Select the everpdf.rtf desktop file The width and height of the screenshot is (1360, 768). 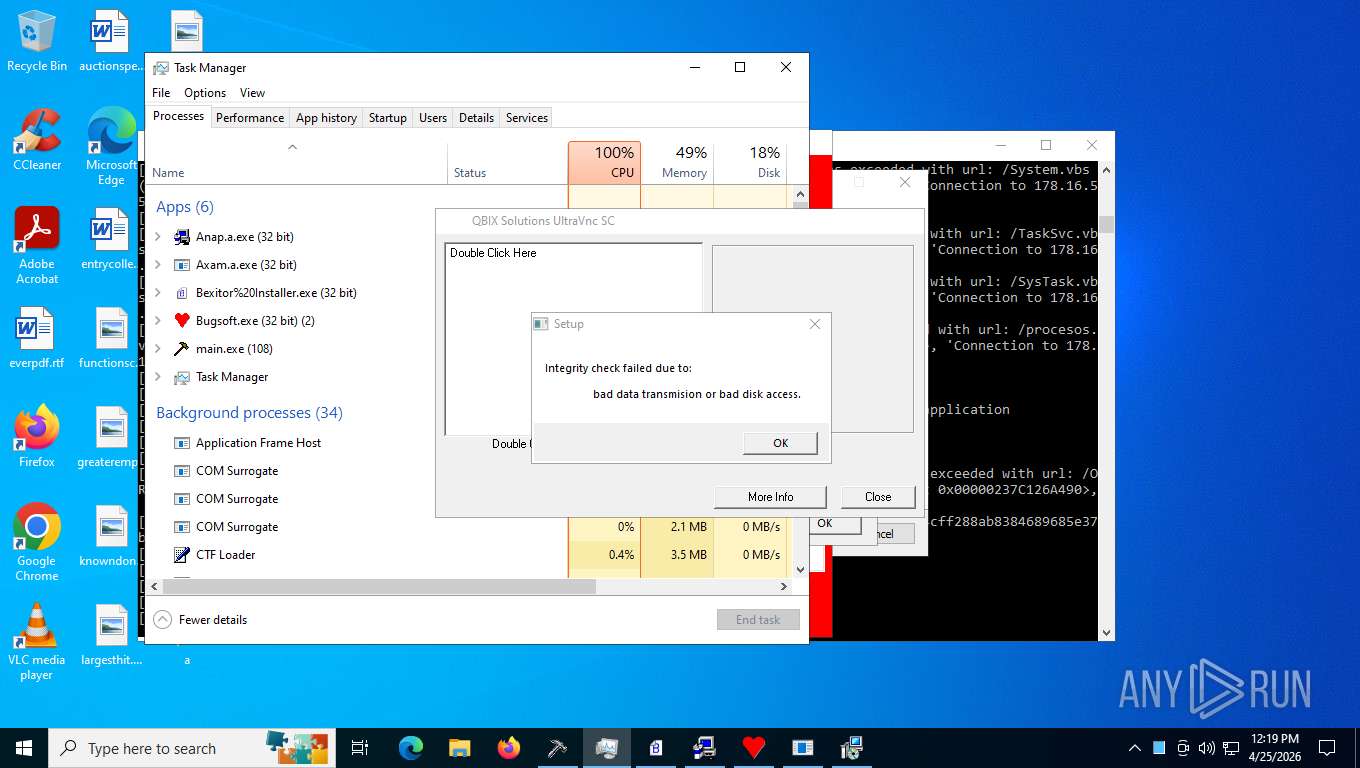37,338
